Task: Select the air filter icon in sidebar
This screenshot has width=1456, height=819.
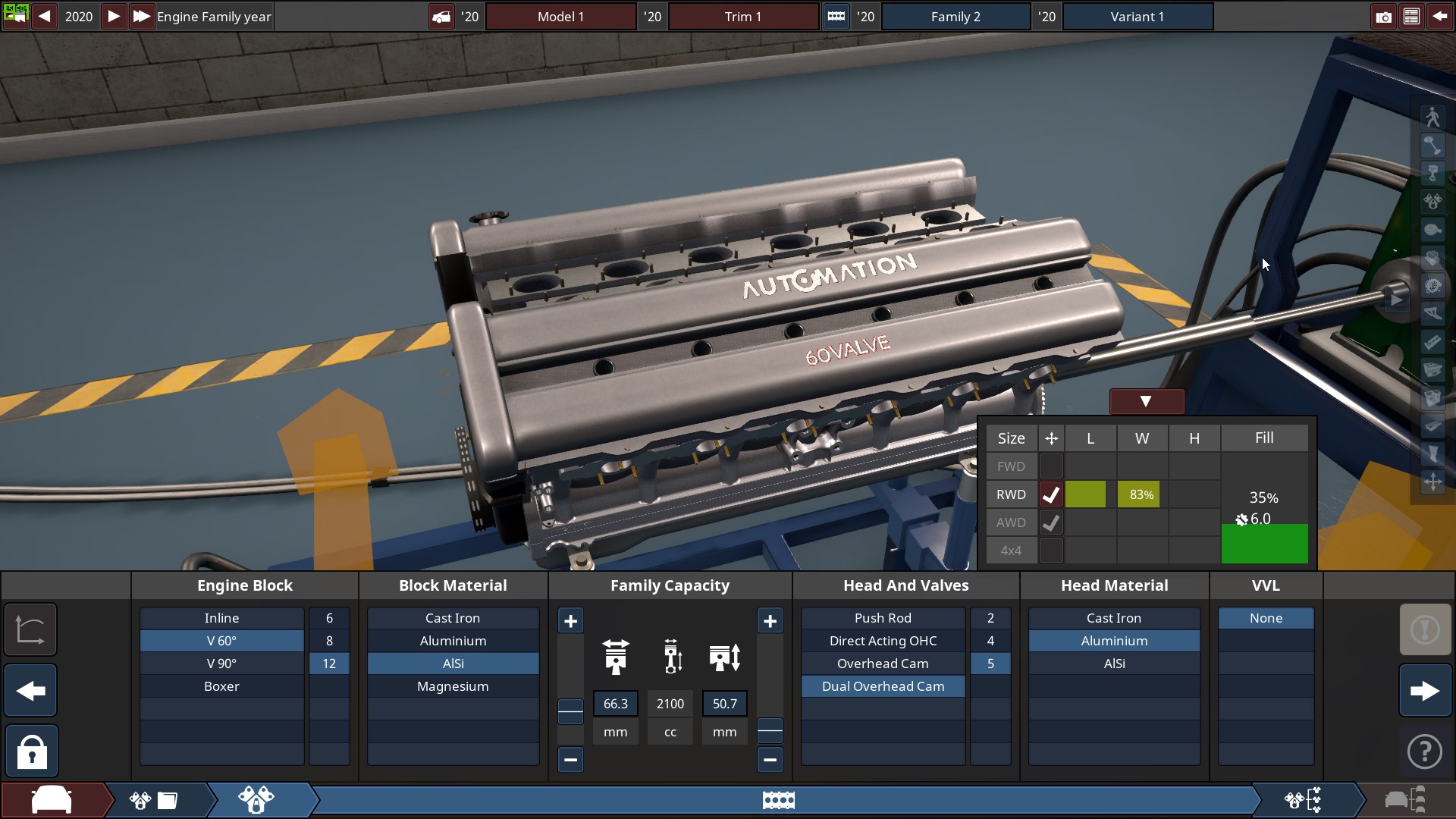Action: point(1432,229)
